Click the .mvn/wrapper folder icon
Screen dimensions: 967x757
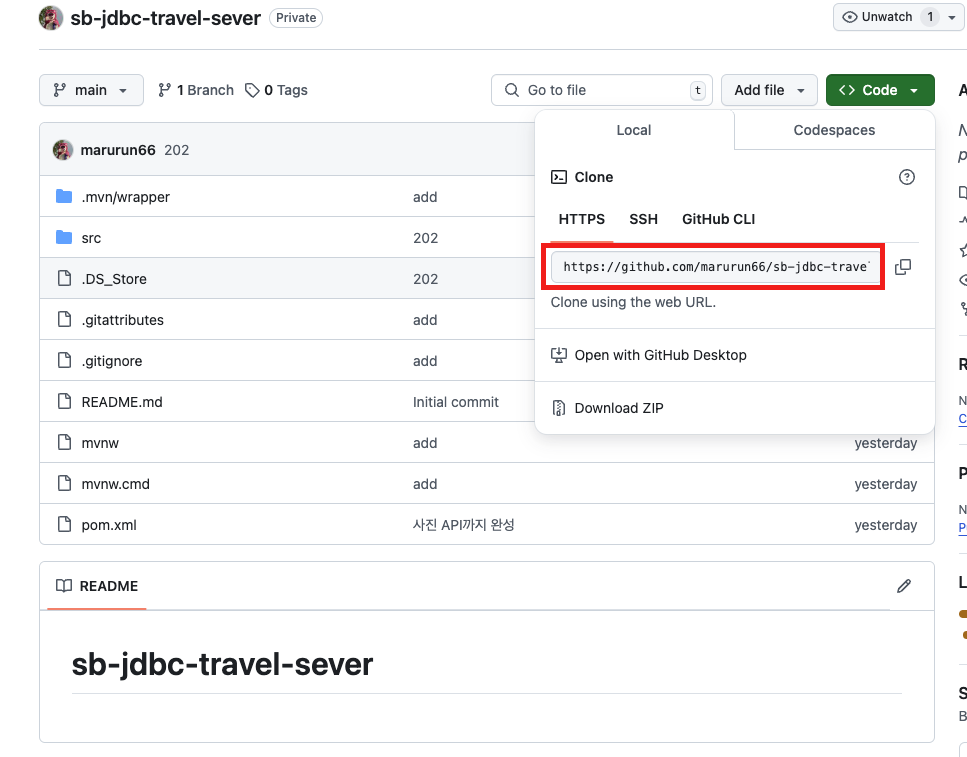click(x=64, y=196)
